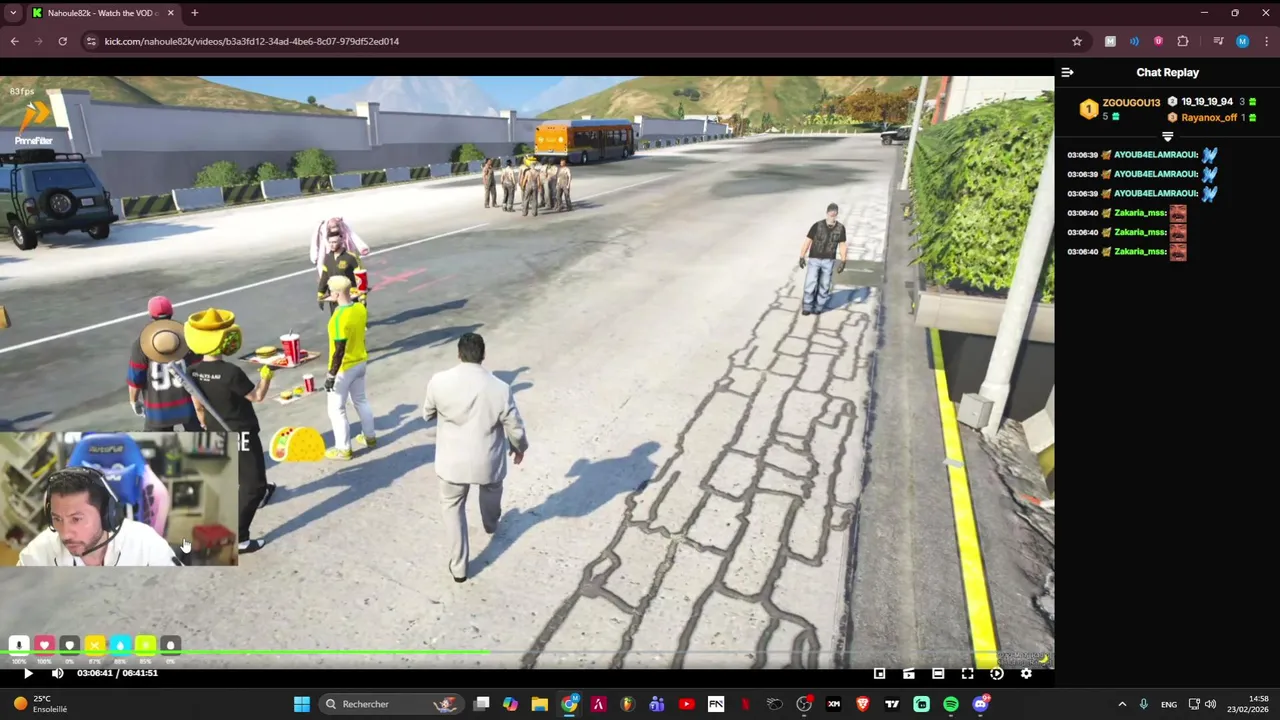Open playback speed control icon
Image resolution: width=1280 pixels, height=720 pixels.
pyautogui.click(x=997, y=674)
